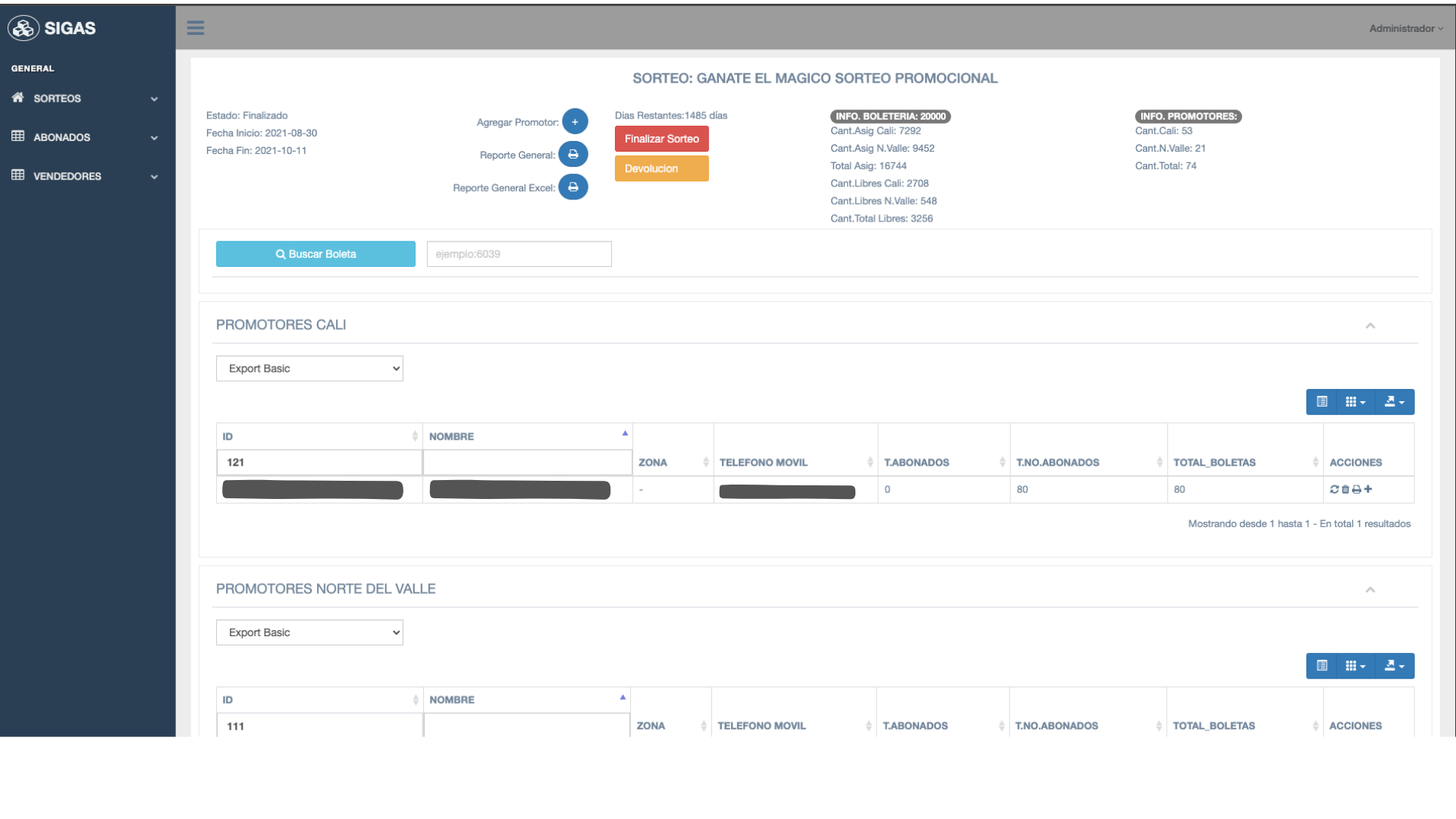This screenshot has height=819, width=1456.
Task: Click the Cant.Total Libres: 3256 text
Action: tap(881, 218)
